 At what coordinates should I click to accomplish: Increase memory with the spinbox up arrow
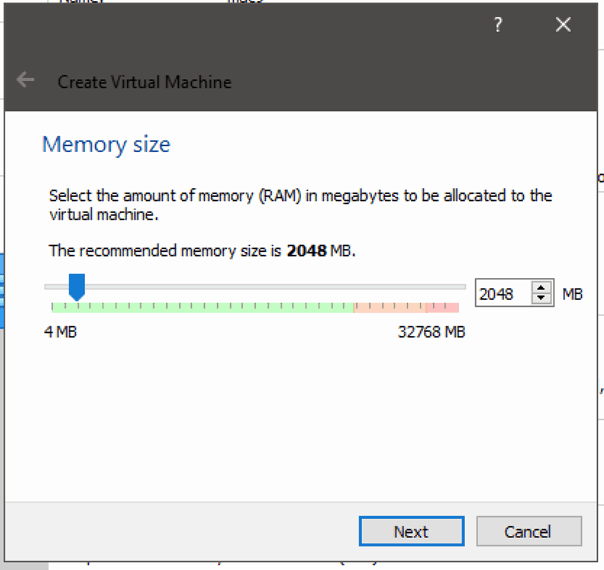541,288
